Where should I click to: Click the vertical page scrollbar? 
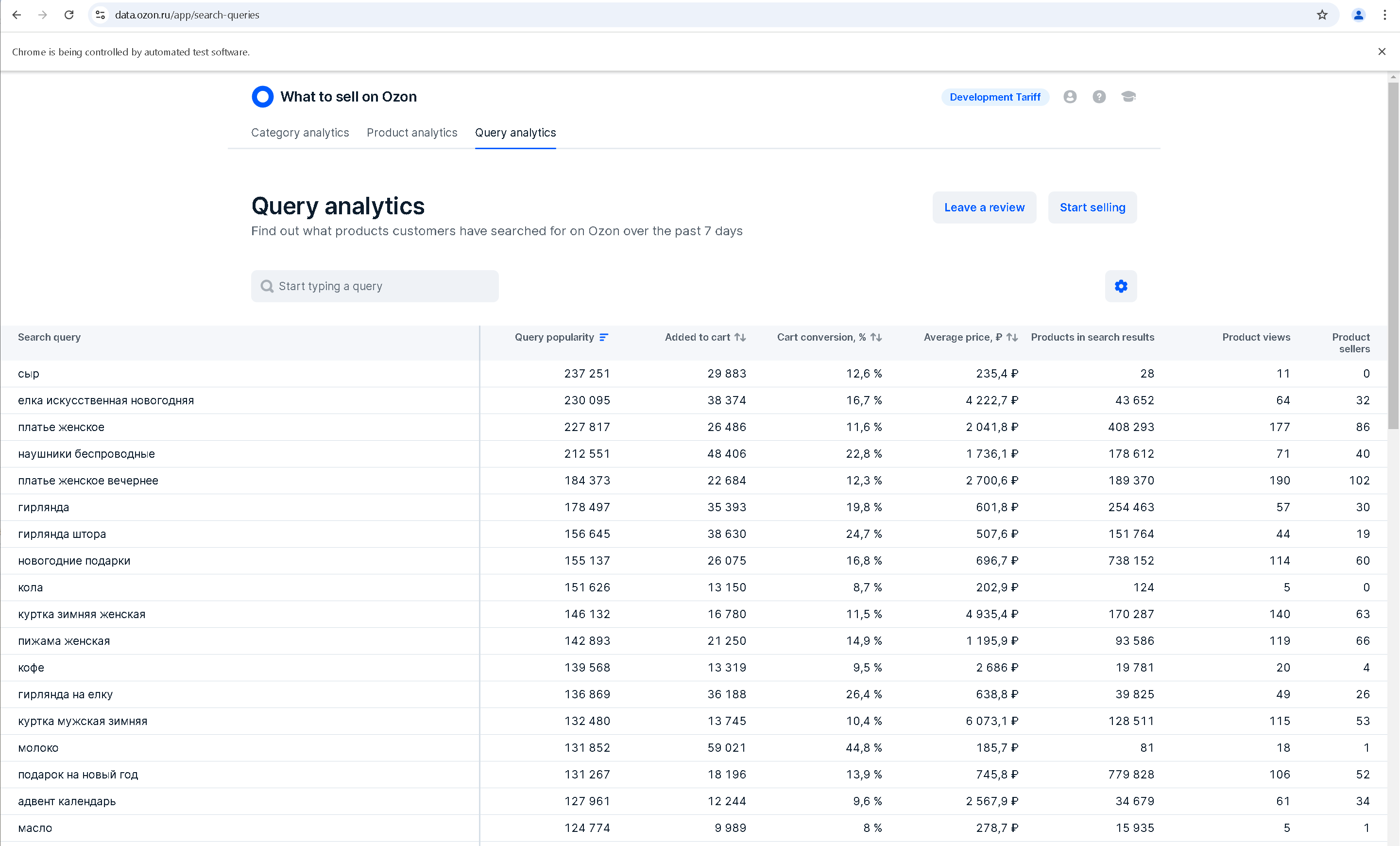pos(1393,256)
